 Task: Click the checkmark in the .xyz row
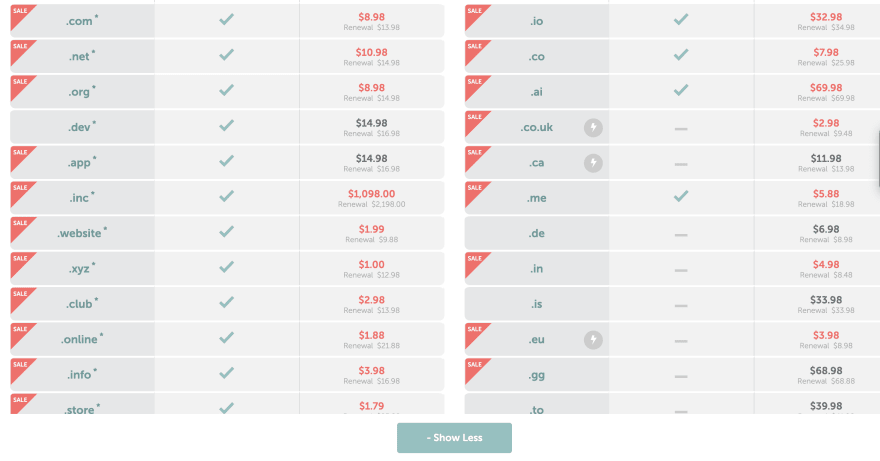226,267
